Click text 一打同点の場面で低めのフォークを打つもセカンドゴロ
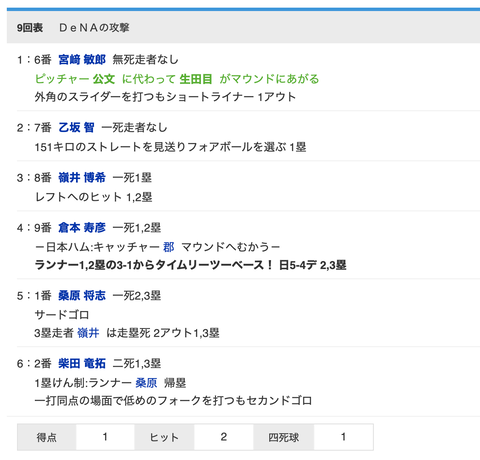This screenshot has width=480, height=460. [x=173, y=400]
